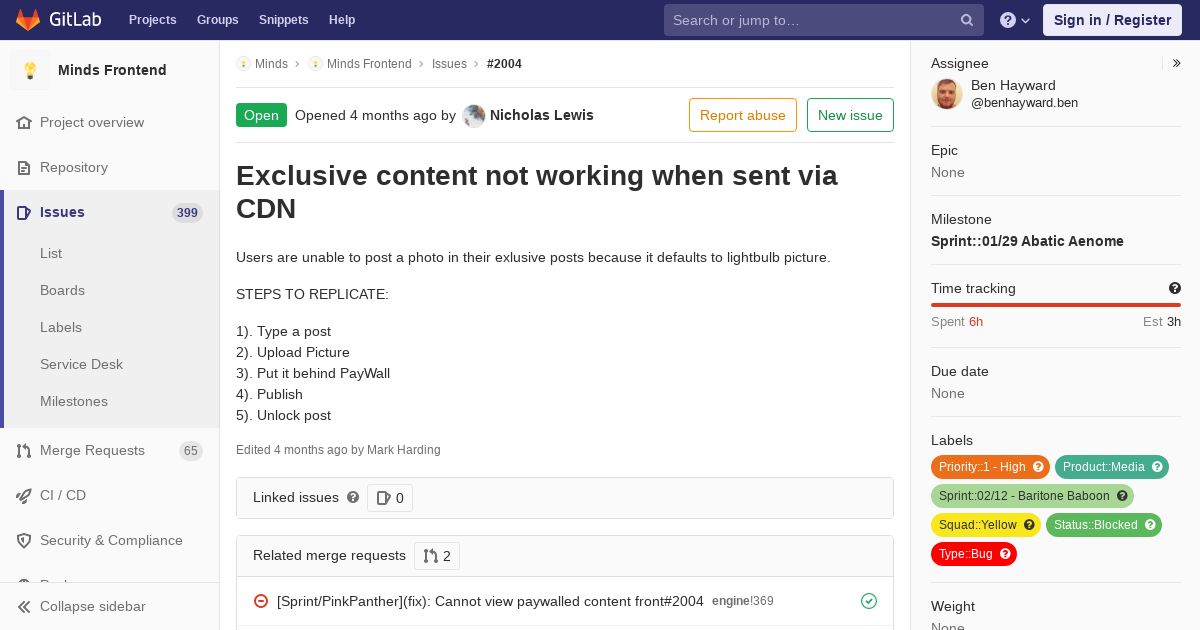Open the Projects menu
Image resolution: width=1200 pixels, height=630 pixels.
[152, 20]
